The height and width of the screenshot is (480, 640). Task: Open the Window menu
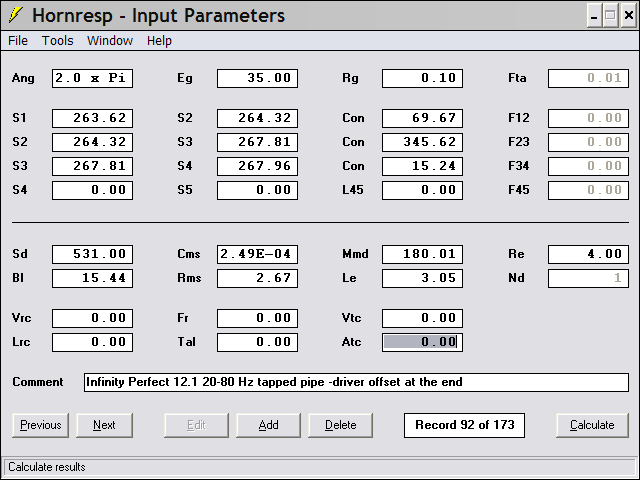pos(110,40)
